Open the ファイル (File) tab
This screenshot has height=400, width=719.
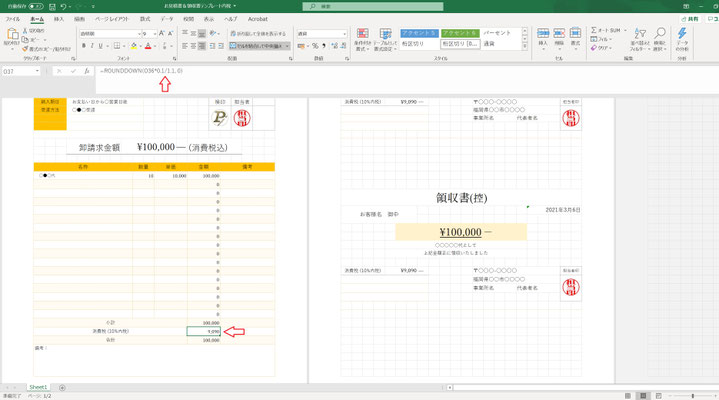point(12,19)
